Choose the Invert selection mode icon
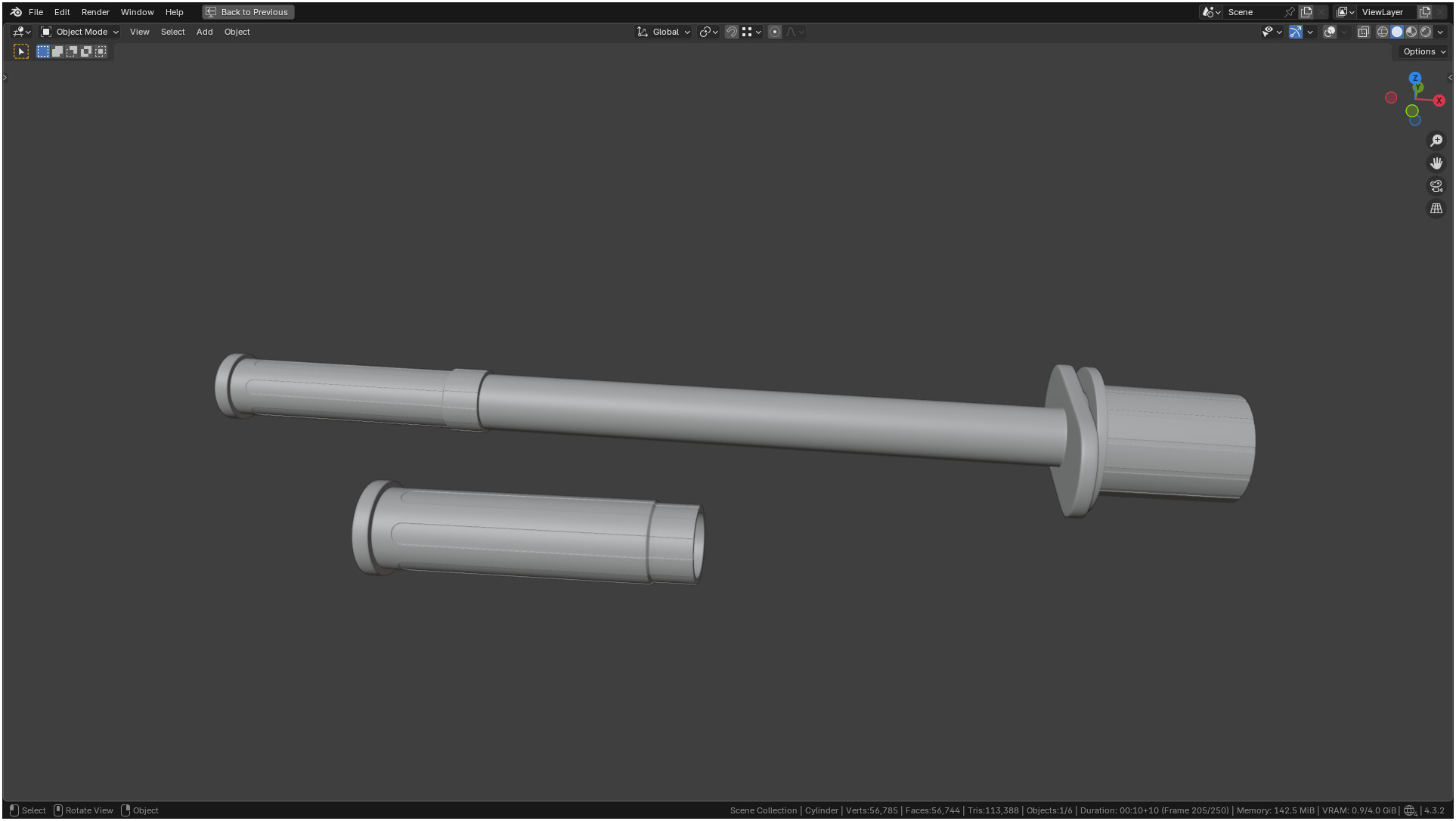This screenshot has width=1456, height=821. (86, 51)
